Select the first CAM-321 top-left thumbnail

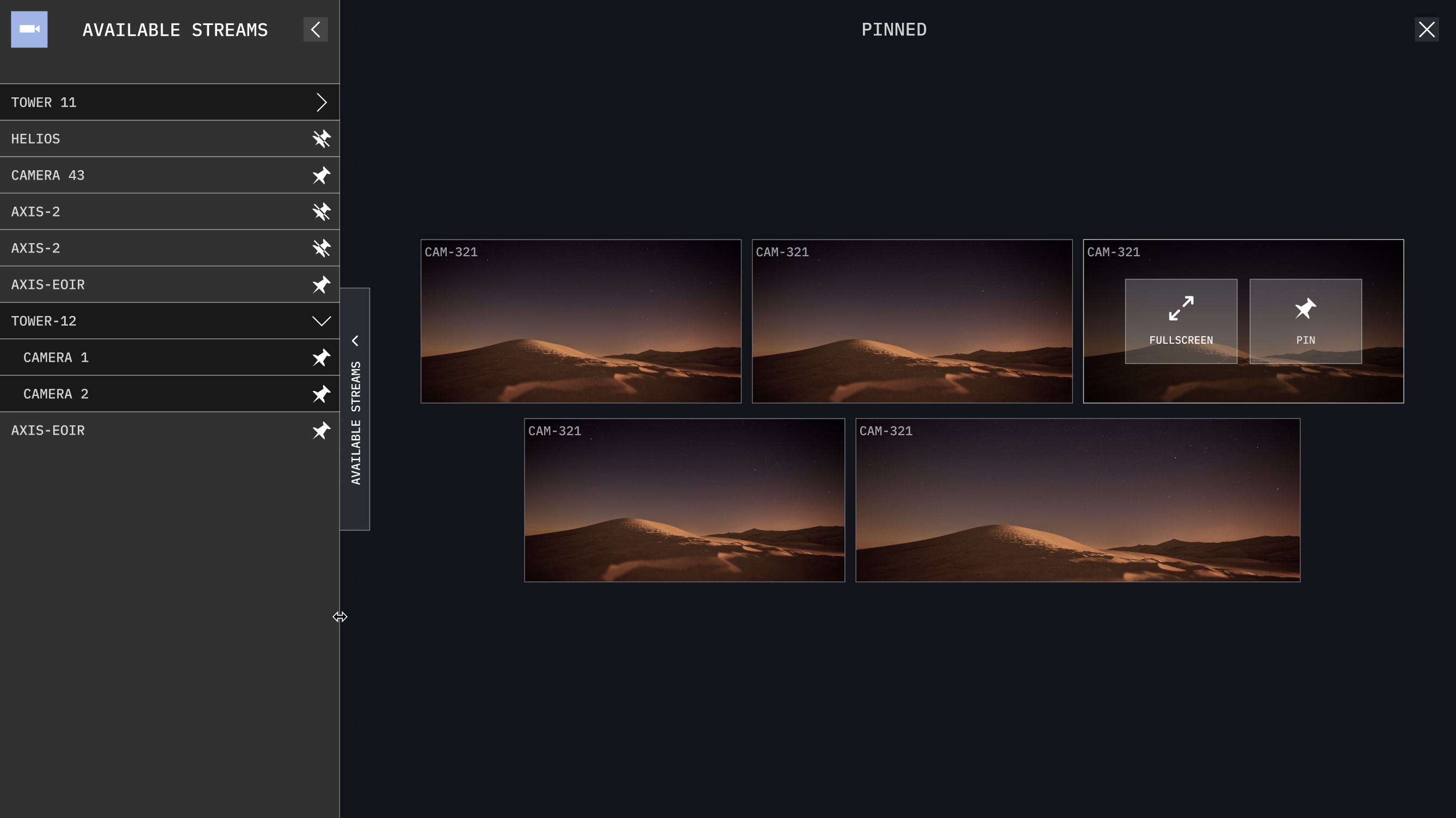581,321
